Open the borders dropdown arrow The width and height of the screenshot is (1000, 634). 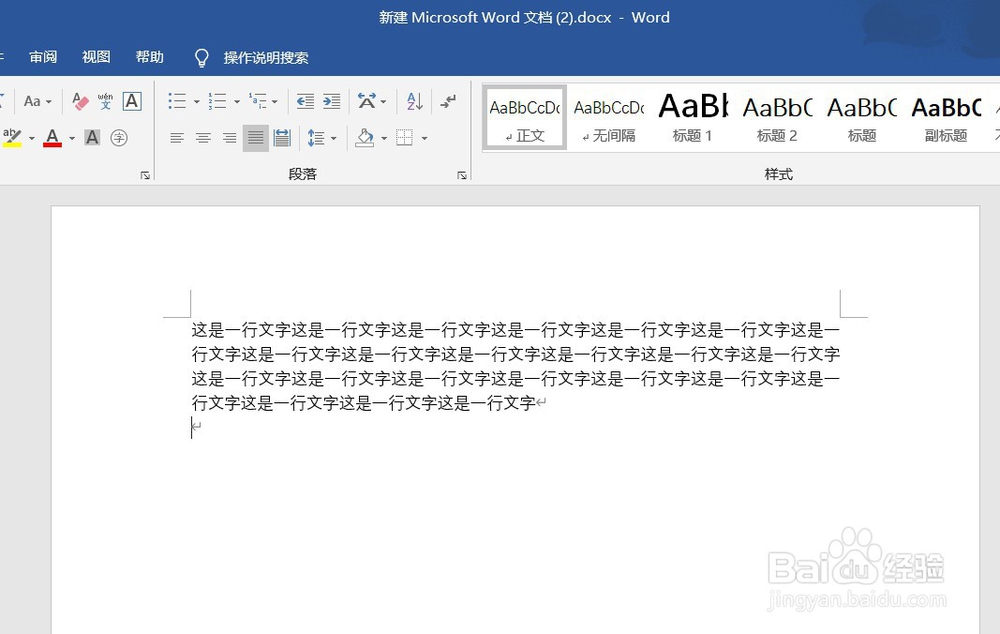tap(424, 137)
